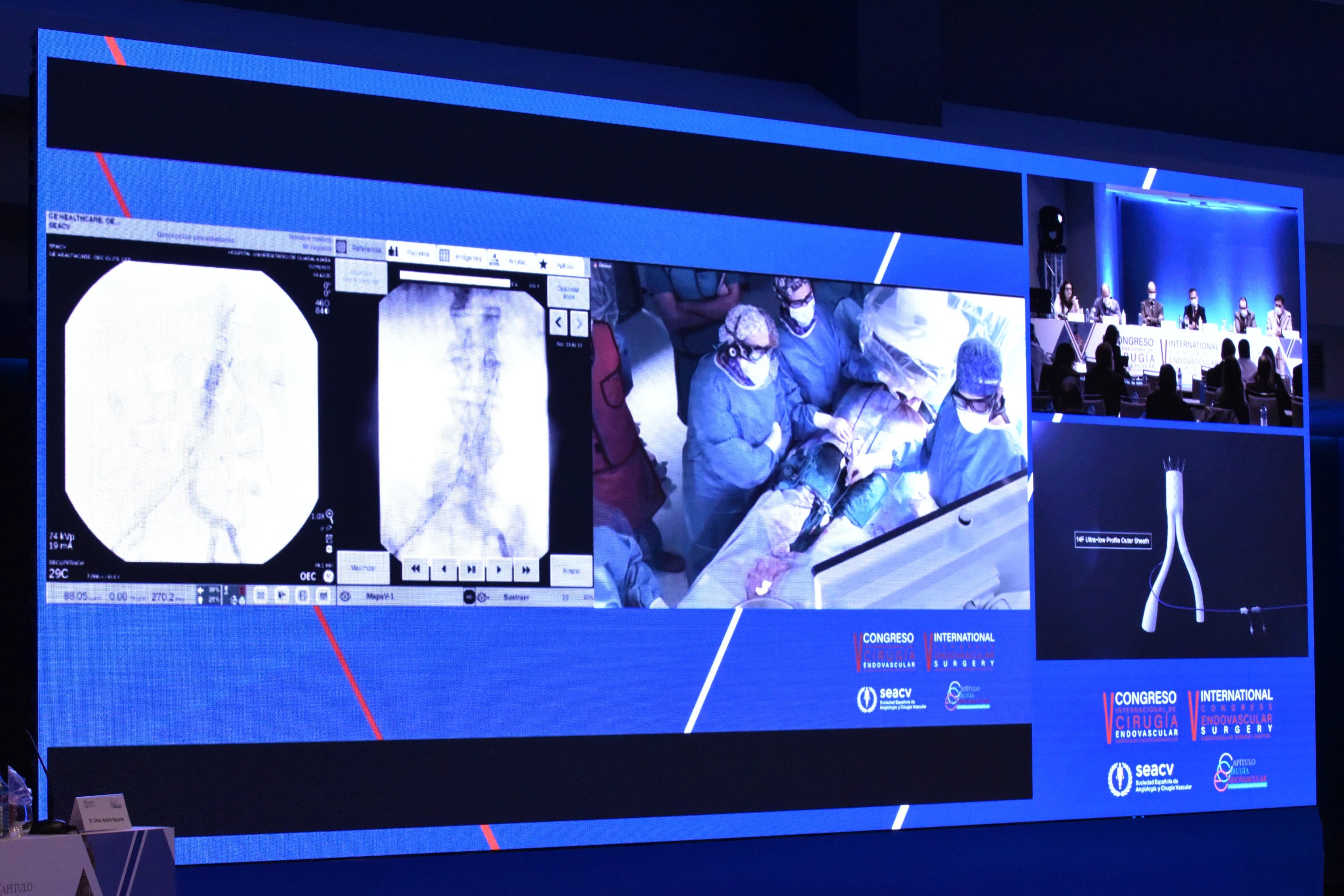
Task: Click the zoom magnifier icon at 1.0x
Action: pos(329,515)
